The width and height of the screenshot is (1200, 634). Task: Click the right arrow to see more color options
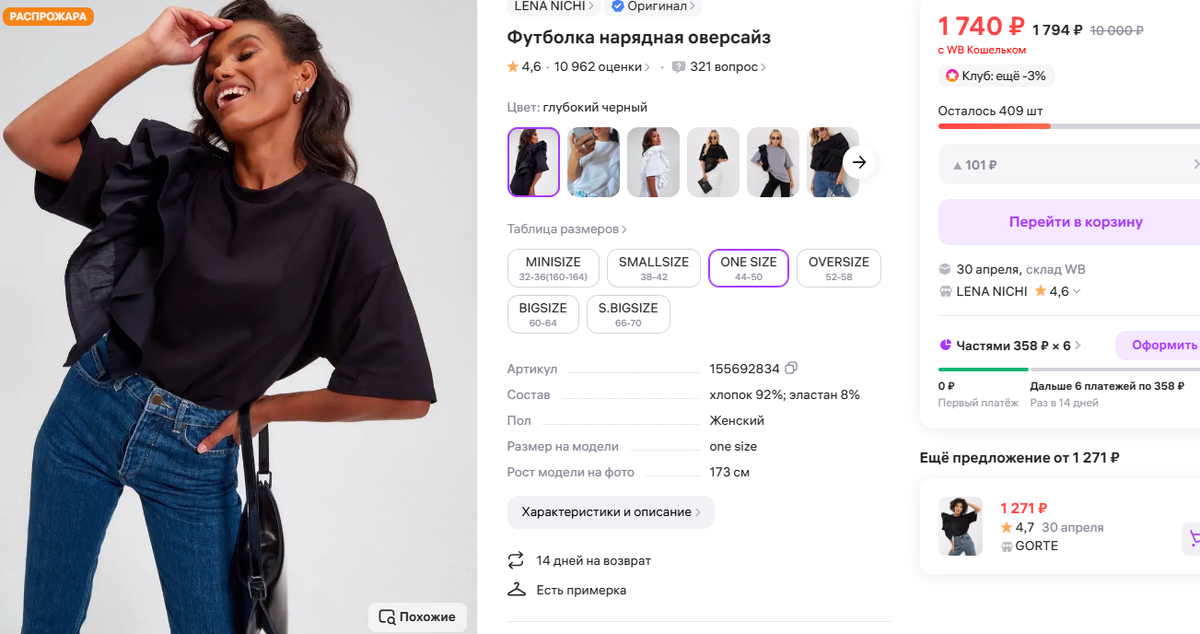pos(858,162)
